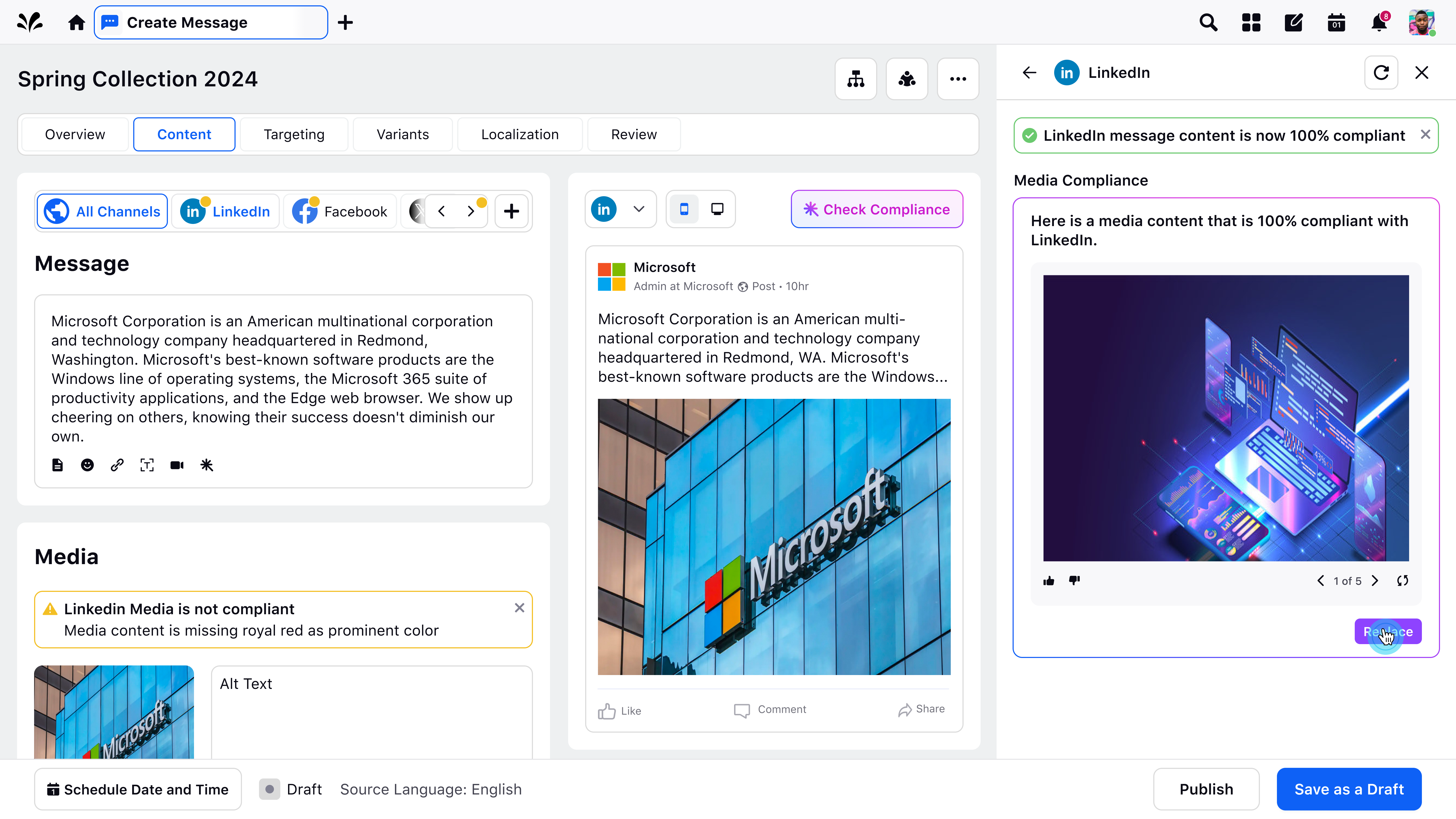Switch preview to desktop view

(x=717, y=209)
